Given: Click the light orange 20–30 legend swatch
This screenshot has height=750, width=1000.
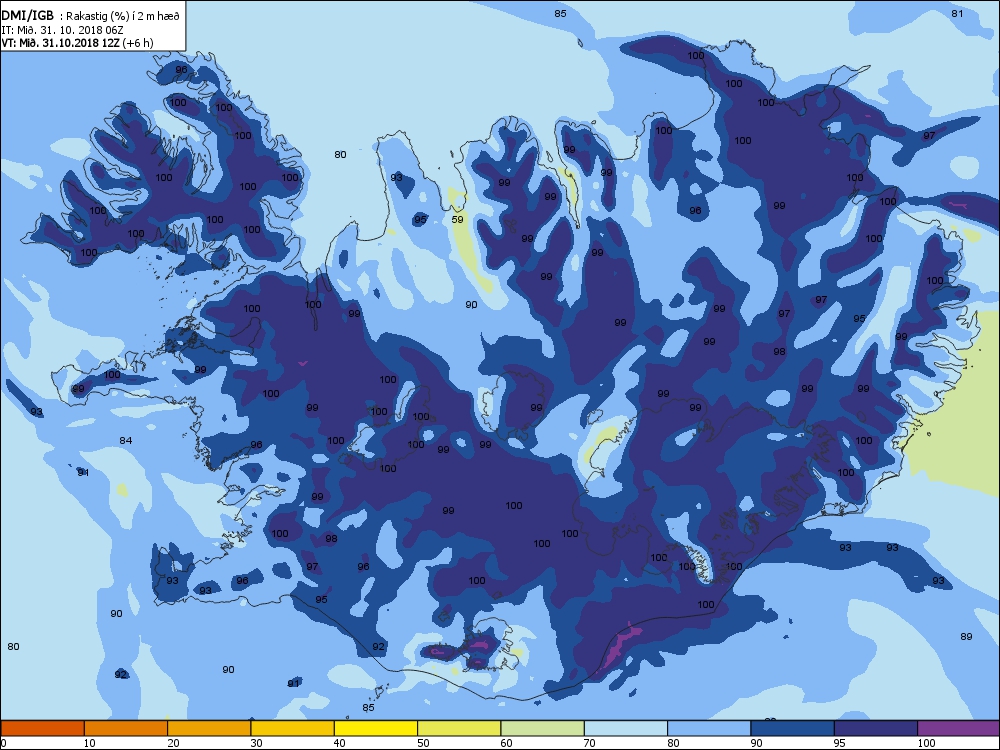Looking at the screenshot, I should coord(209,728).
